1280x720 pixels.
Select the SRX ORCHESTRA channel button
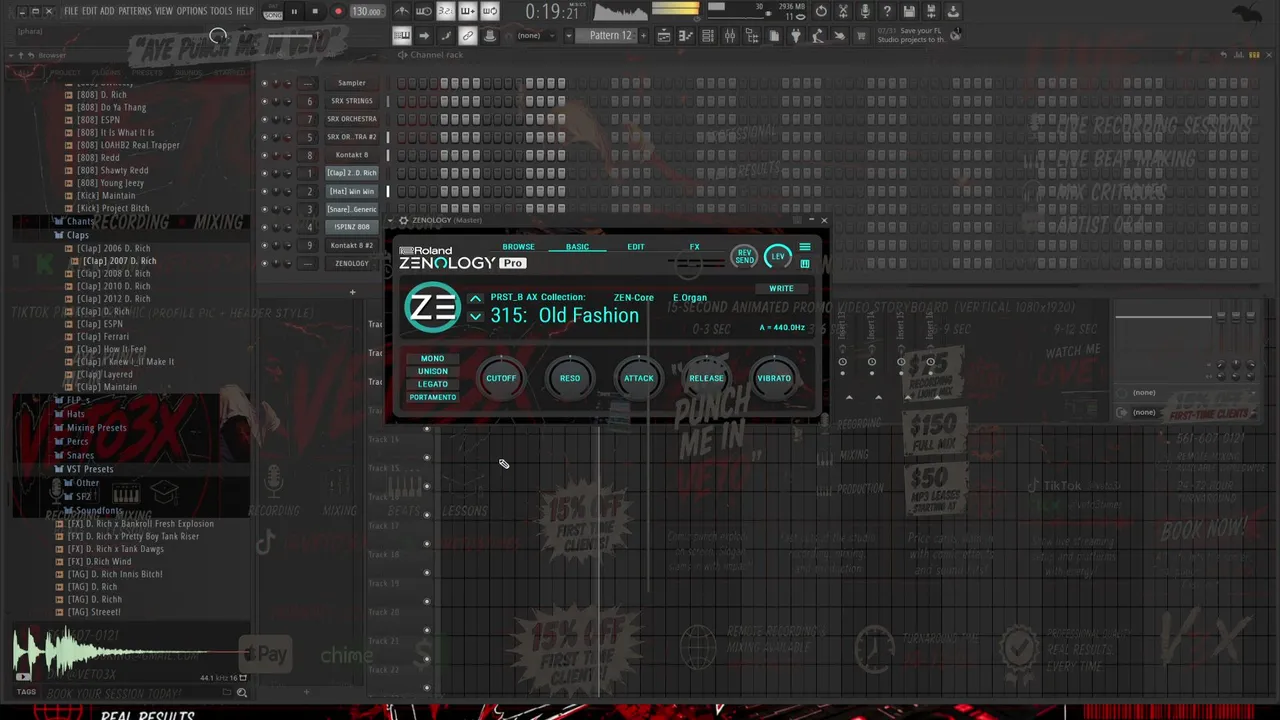tap(352, 119)
